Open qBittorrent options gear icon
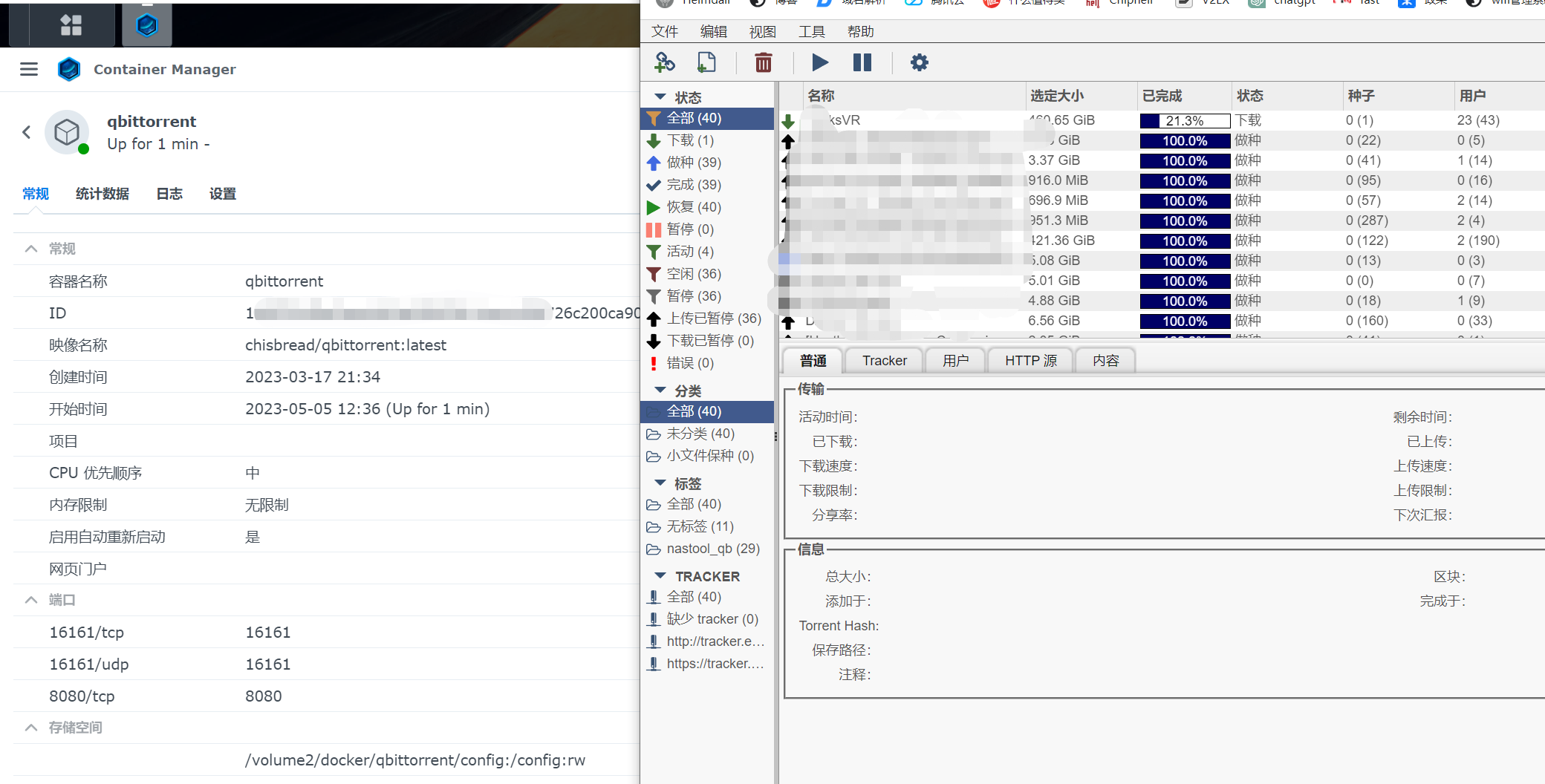 (x=919, y=62)
